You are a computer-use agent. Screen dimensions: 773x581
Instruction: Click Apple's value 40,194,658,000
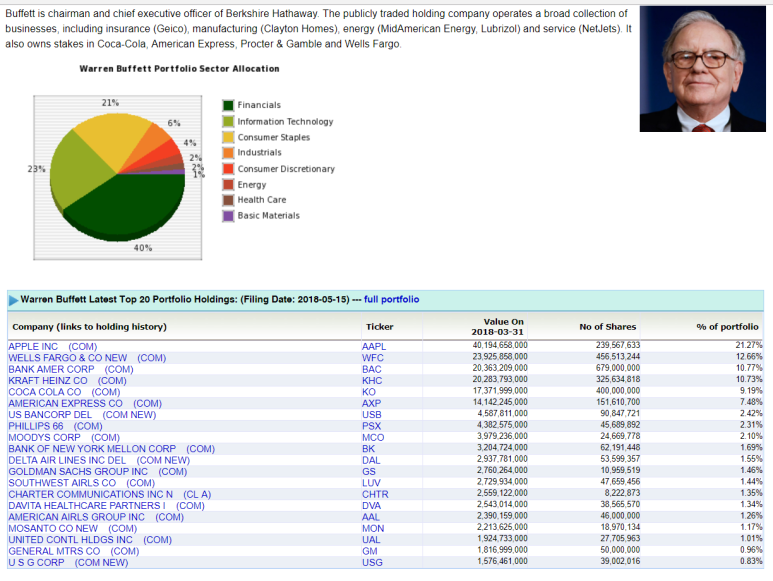(x=500, y=345)
